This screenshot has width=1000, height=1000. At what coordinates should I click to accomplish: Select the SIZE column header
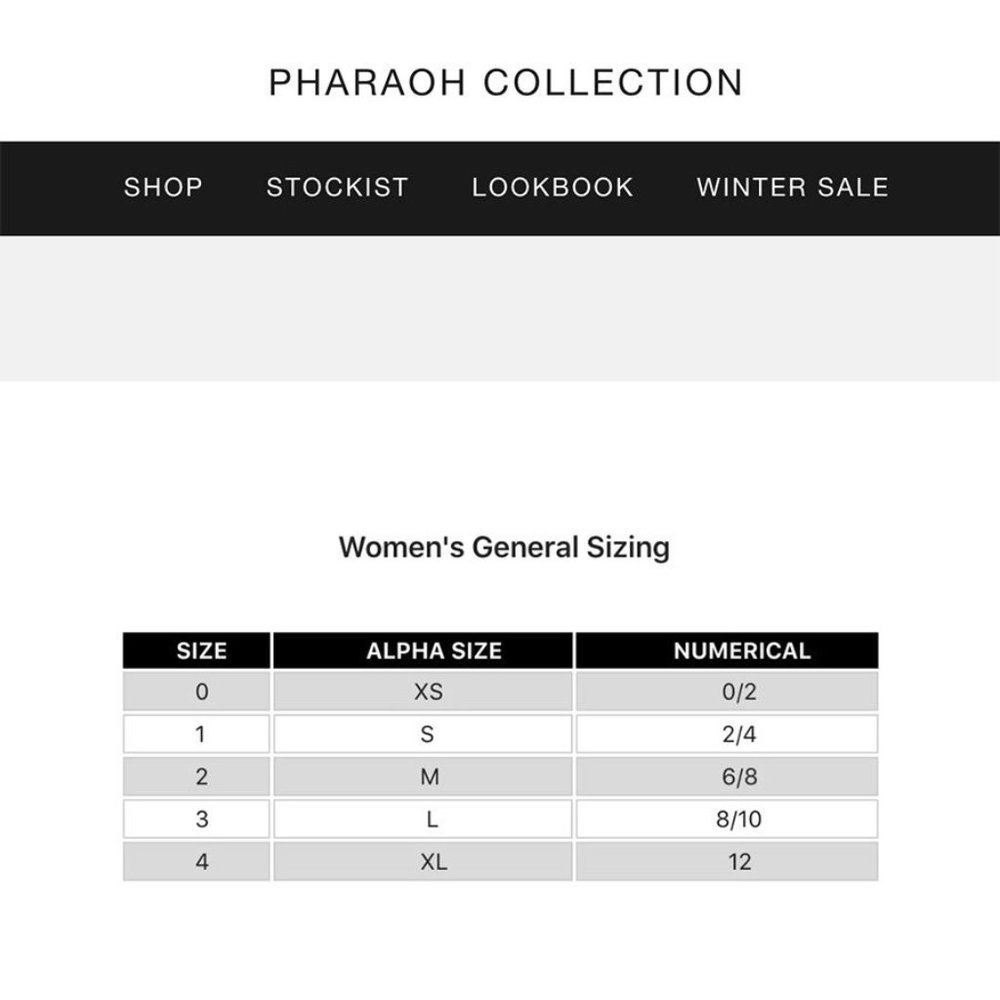click(196, 651)
